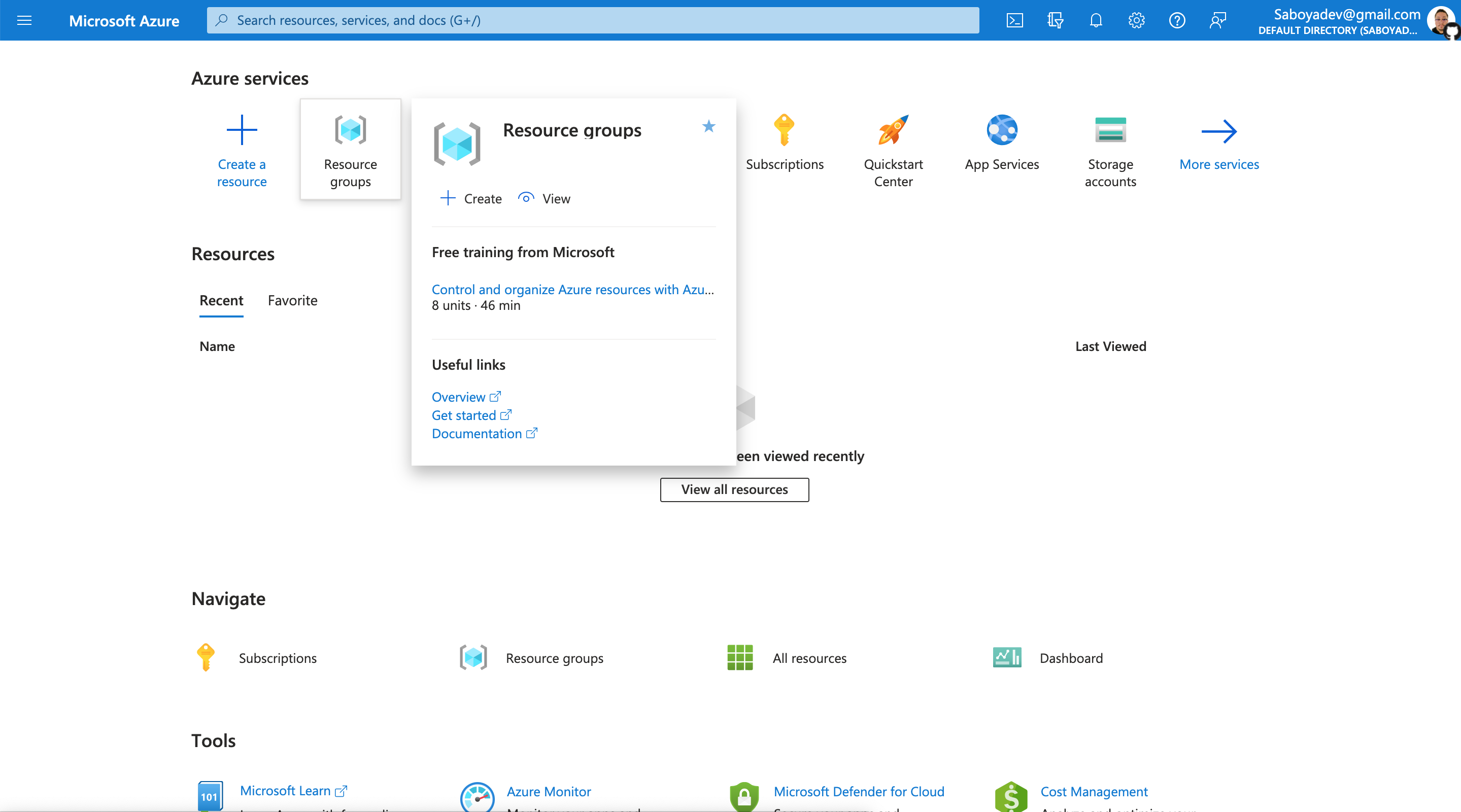This screenshot has width=1461, height=812.
Task: Click View in the Resource groups popup
Action: [x=545, y=198]
